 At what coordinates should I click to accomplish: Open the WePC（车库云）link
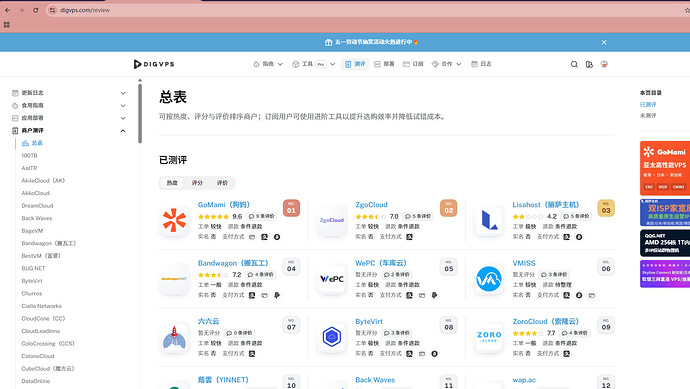tap(381, 263)
